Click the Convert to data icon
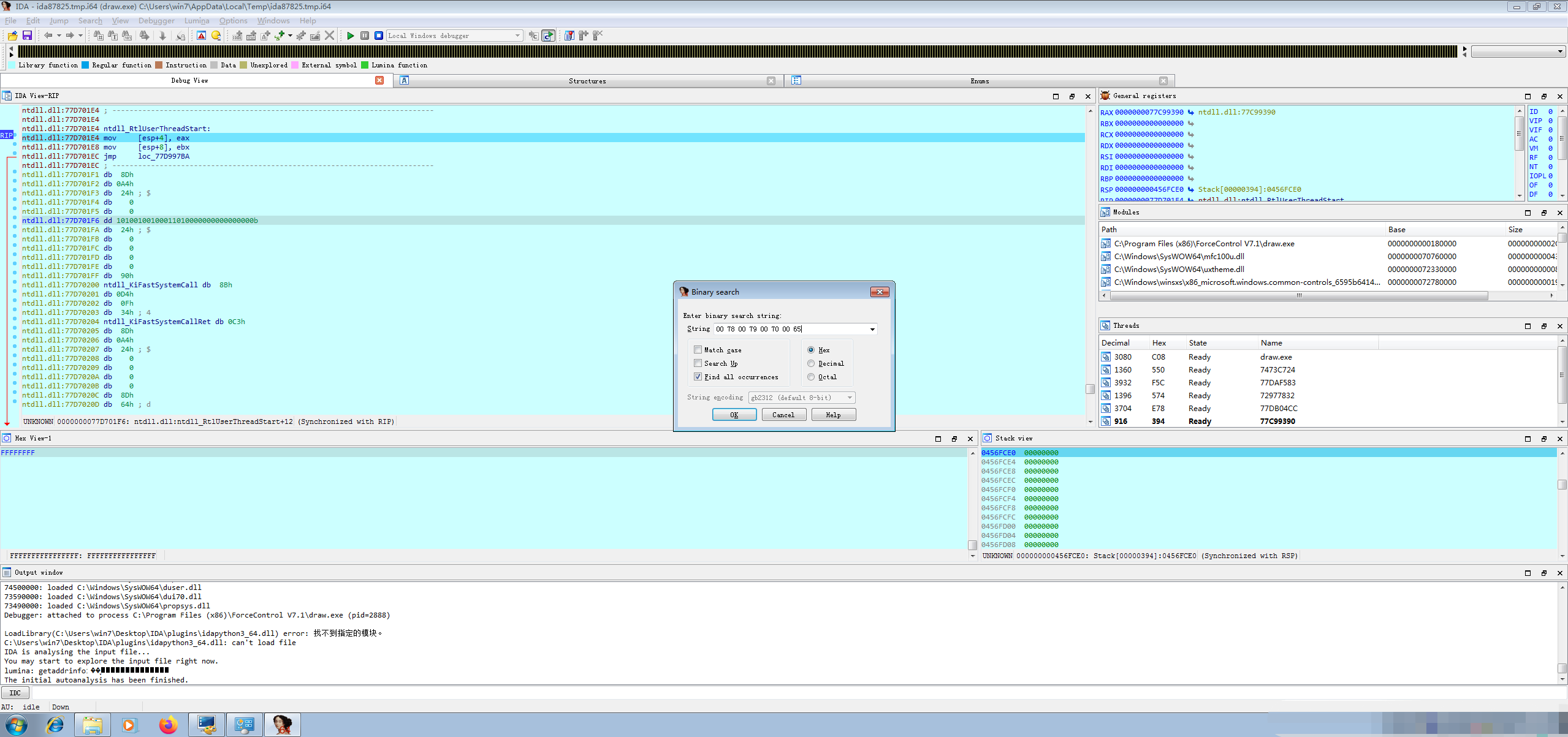Screen dimensions: 1568x737 (251, 36)
